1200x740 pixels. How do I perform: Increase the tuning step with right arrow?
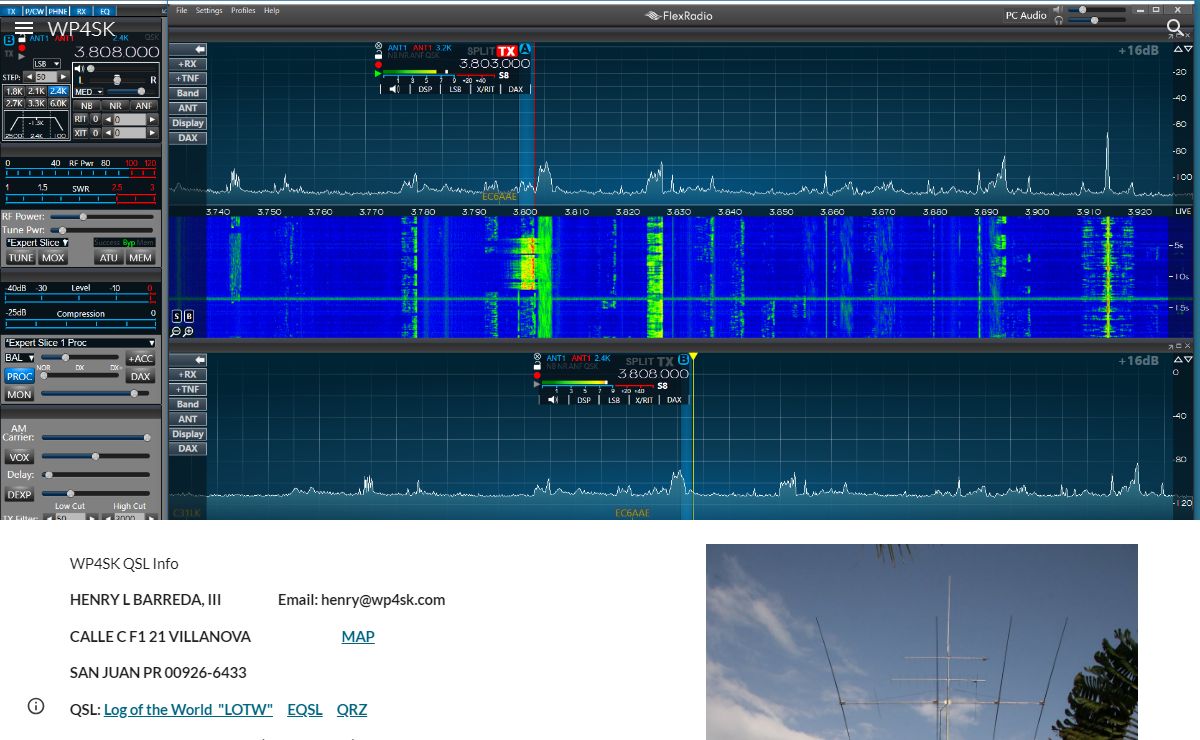click(64, 77)
